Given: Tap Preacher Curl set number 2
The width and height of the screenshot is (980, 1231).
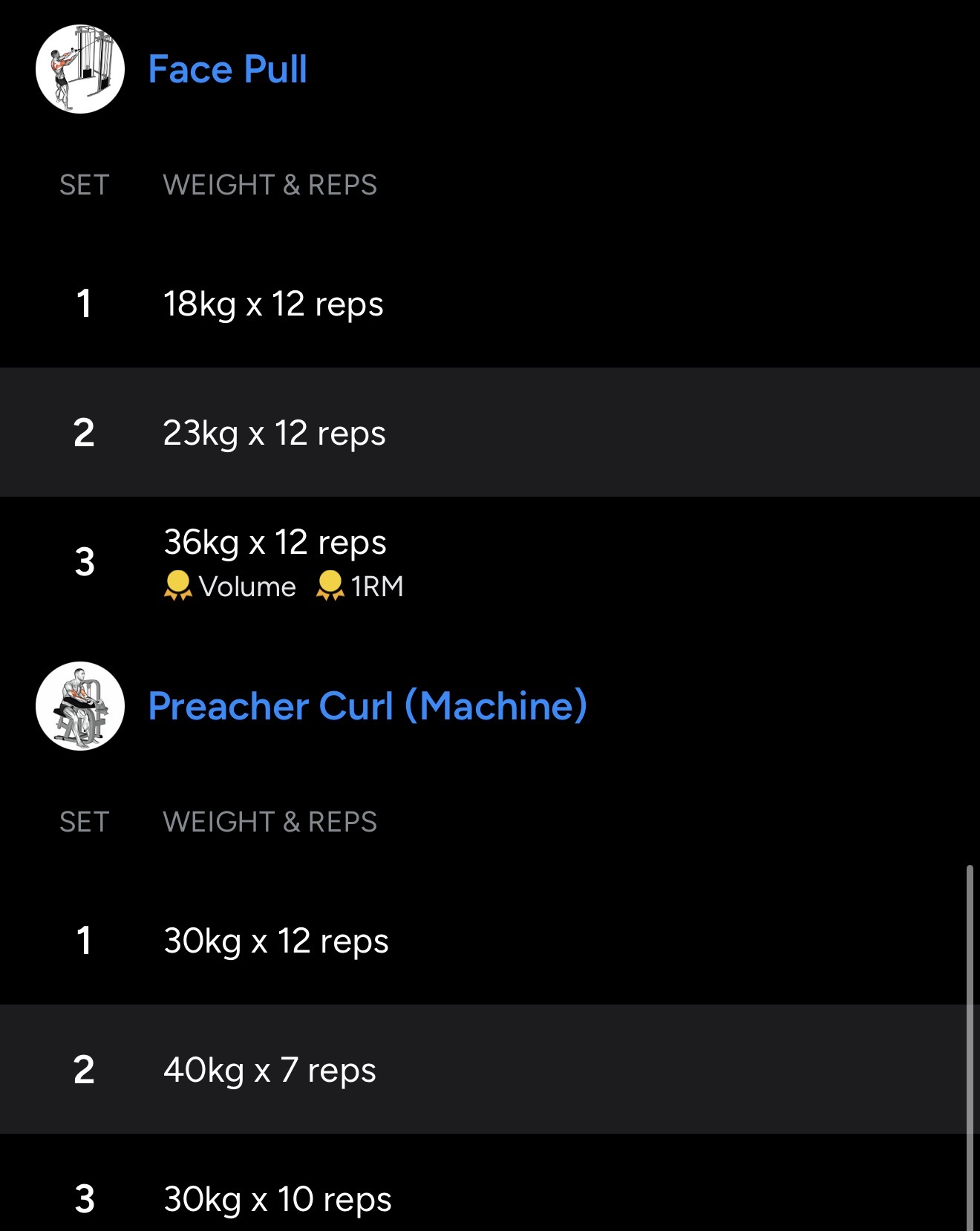Looking at the screenshot, I should click(x=84, y=1070).
